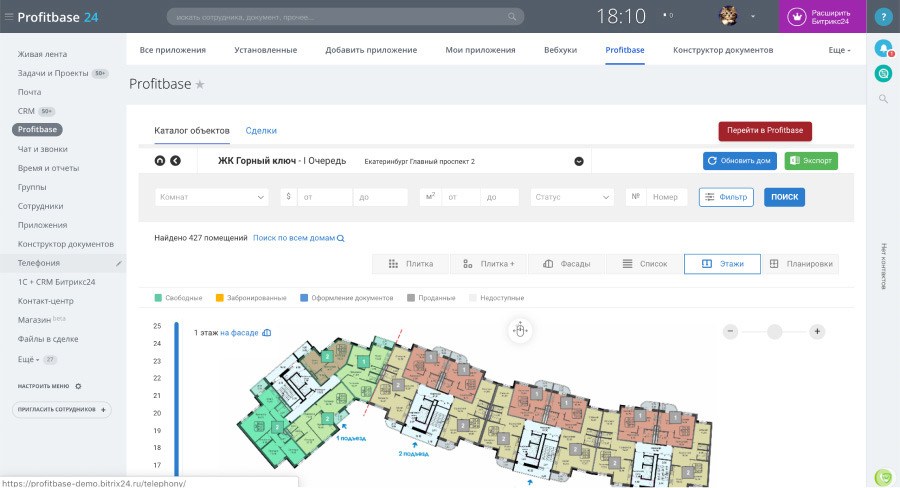Image resolution: width=900 pixels, height=488 pixels.
Task: Open the Все приложения tab
Action: tap(173, 50)
